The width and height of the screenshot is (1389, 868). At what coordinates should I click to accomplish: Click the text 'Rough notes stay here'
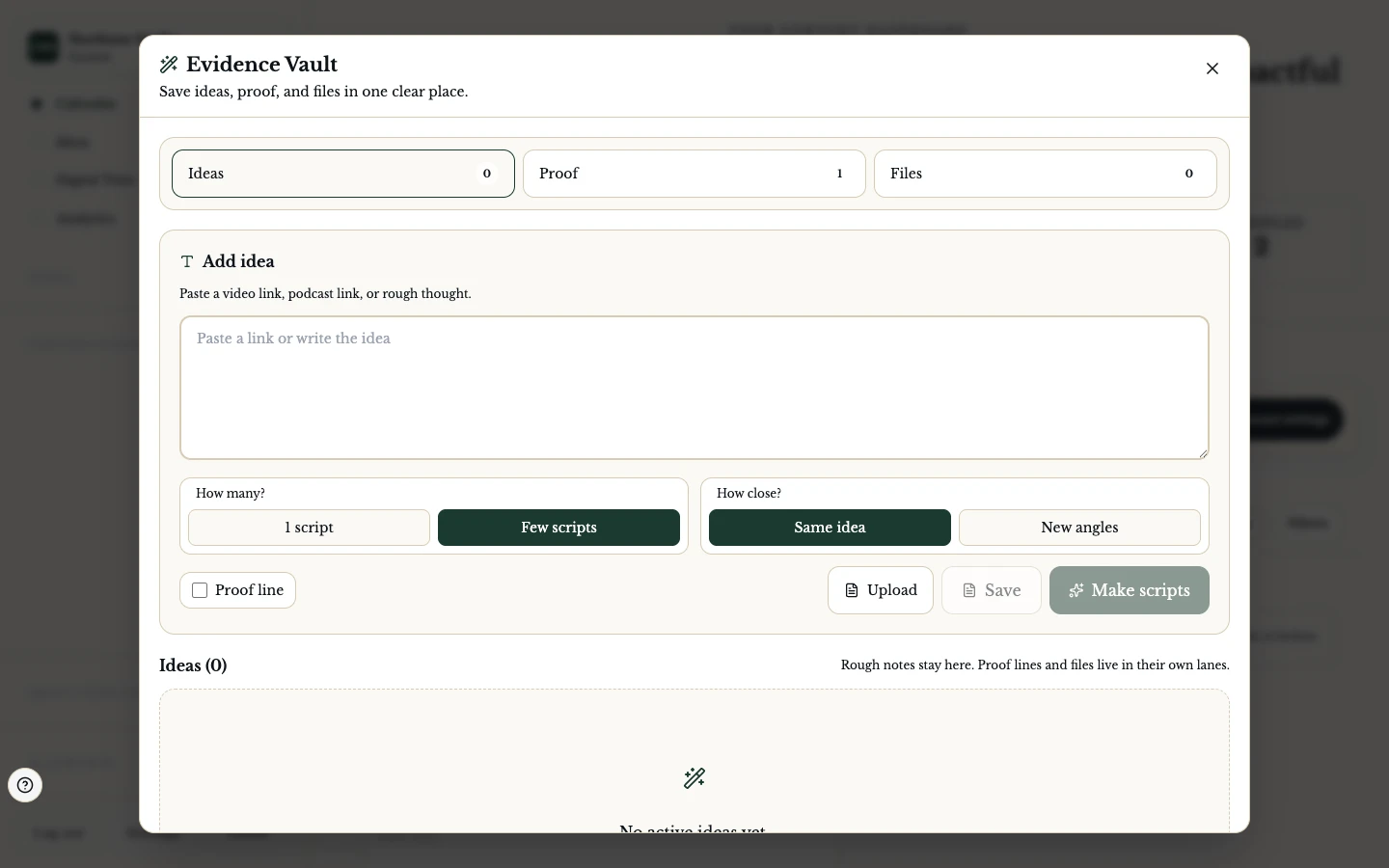pos(906,665)
